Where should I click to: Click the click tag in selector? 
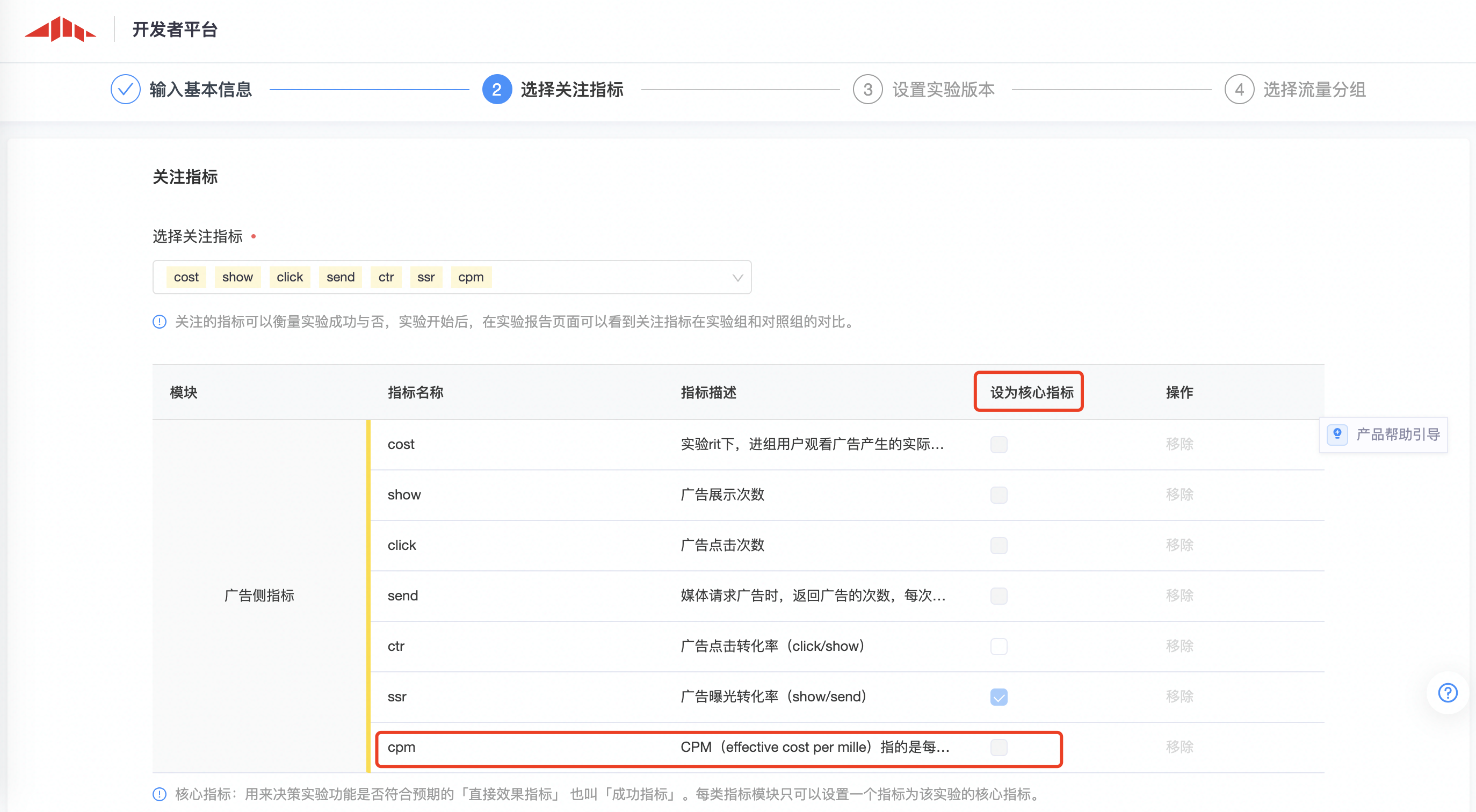tap(290, 277)
